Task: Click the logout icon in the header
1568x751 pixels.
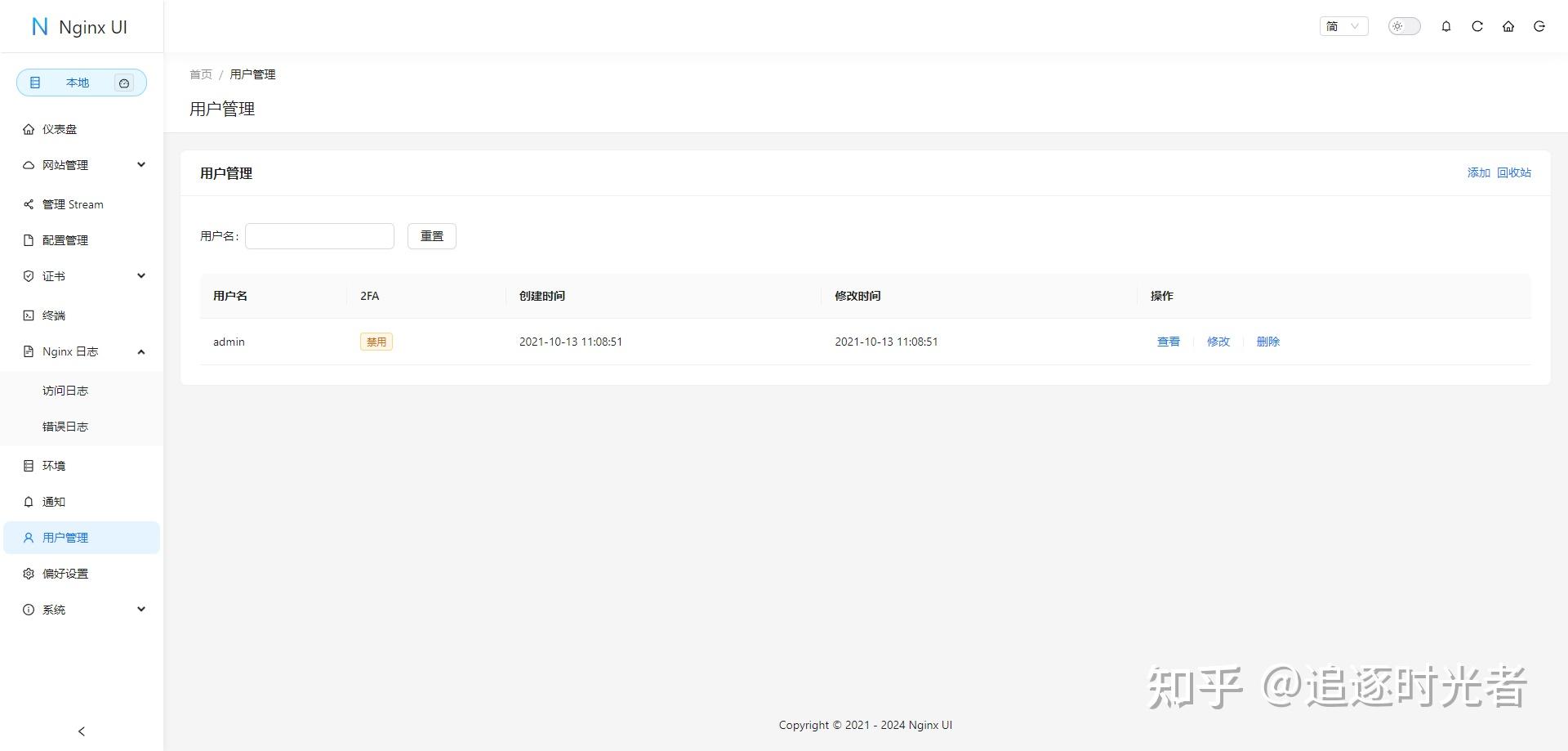Action: [1539, 26]
